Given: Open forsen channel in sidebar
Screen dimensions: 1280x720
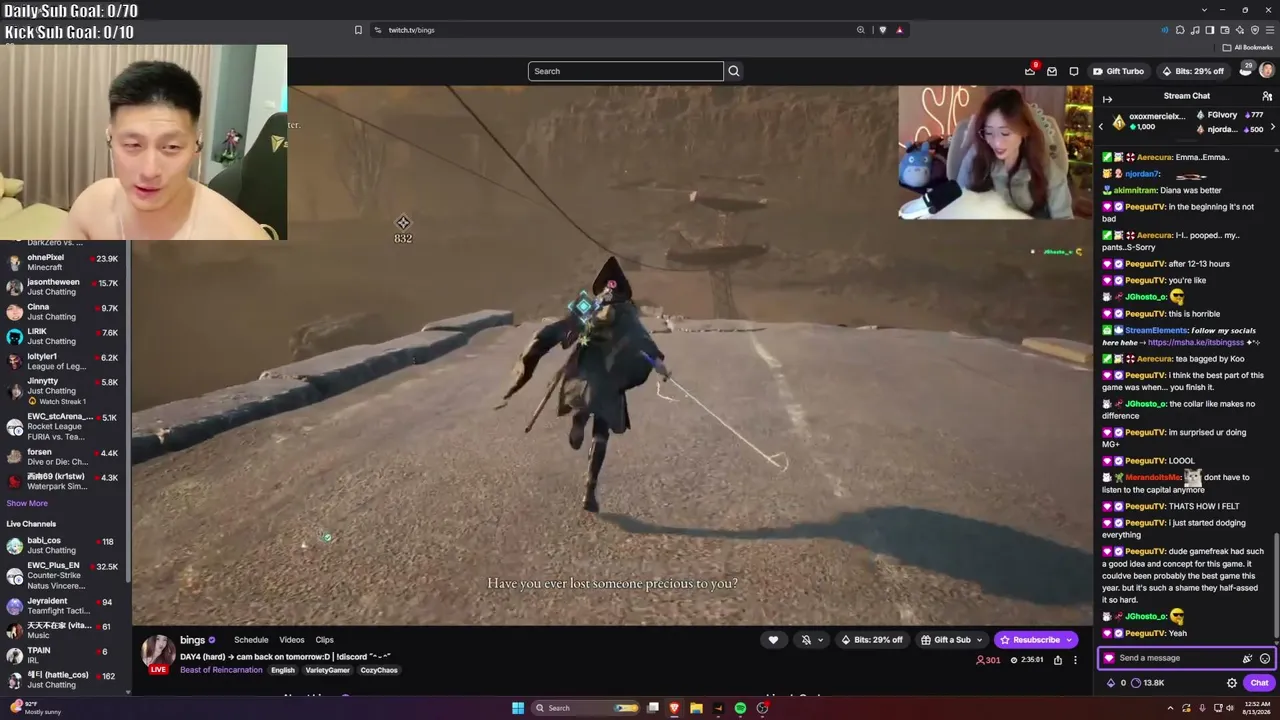Looking at the screenshot, I should click(63, 457).
